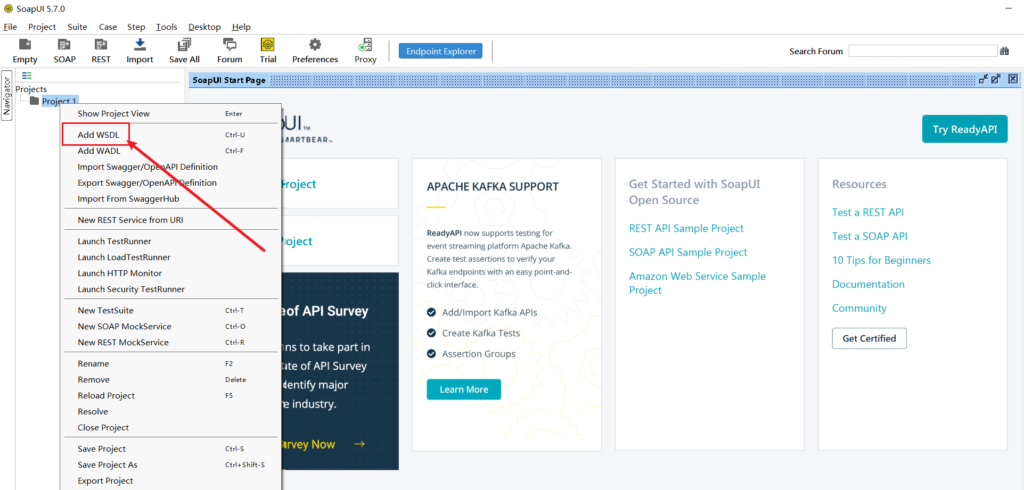The image size is (1024, 490).
Task: Click the Start Page detach window icon
Action: click(x=984, y=79)
